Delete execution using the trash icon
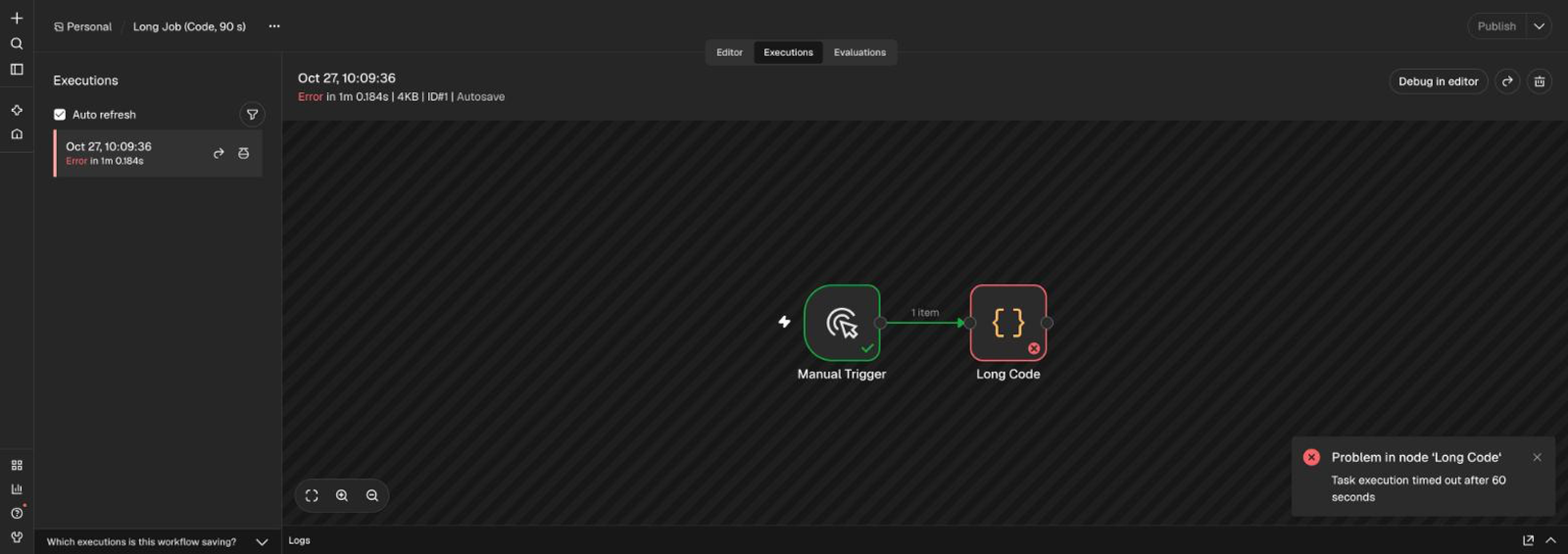 (1540, 81)
